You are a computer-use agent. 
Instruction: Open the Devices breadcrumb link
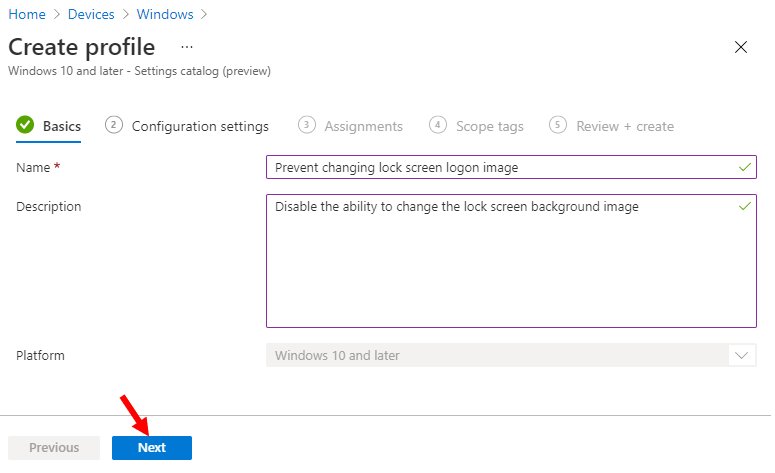[92, 14]
